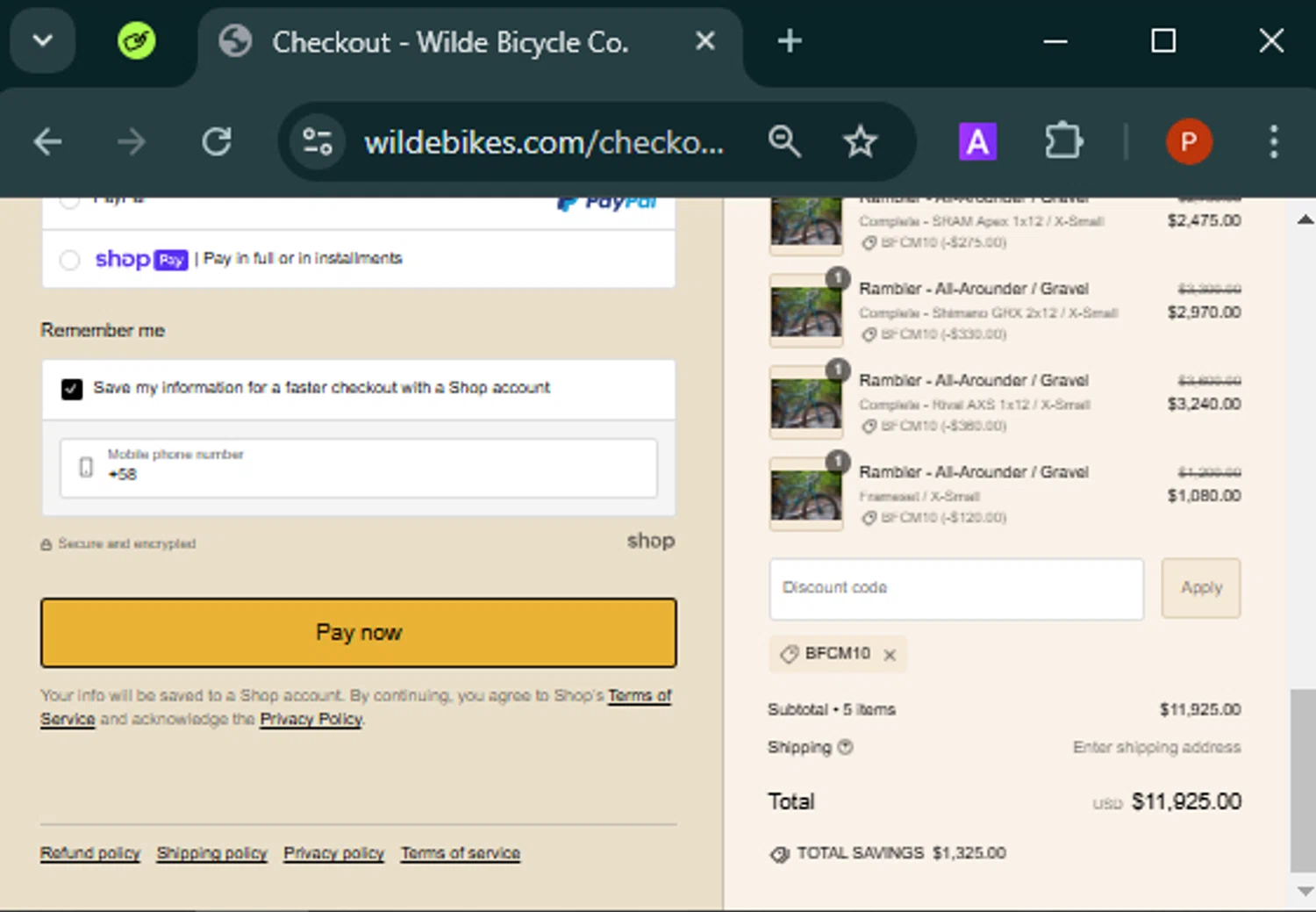1316x912 pixels.
Task: Open the Refund policy link
Action: click(x=89, y=853)
